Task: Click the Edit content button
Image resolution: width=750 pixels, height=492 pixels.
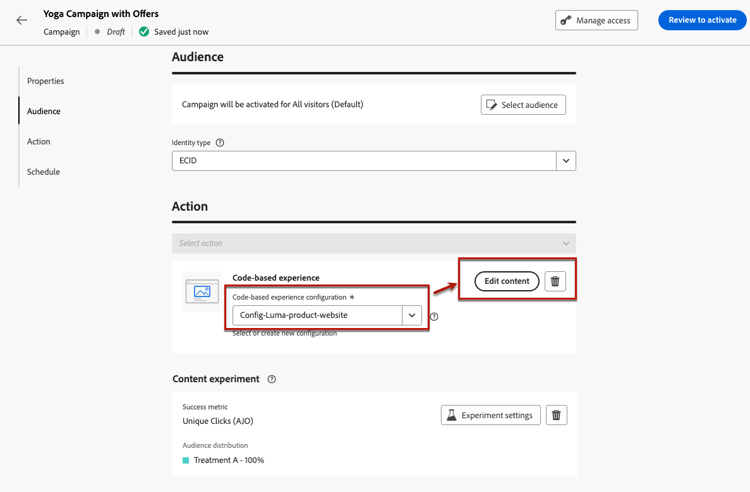Action: click(507, 281)
